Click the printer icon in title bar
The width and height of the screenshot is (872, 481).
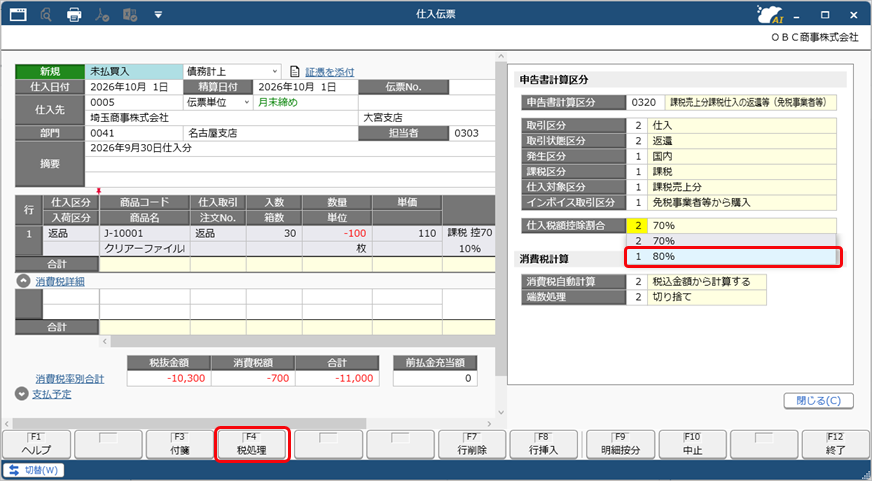[74, 14]
